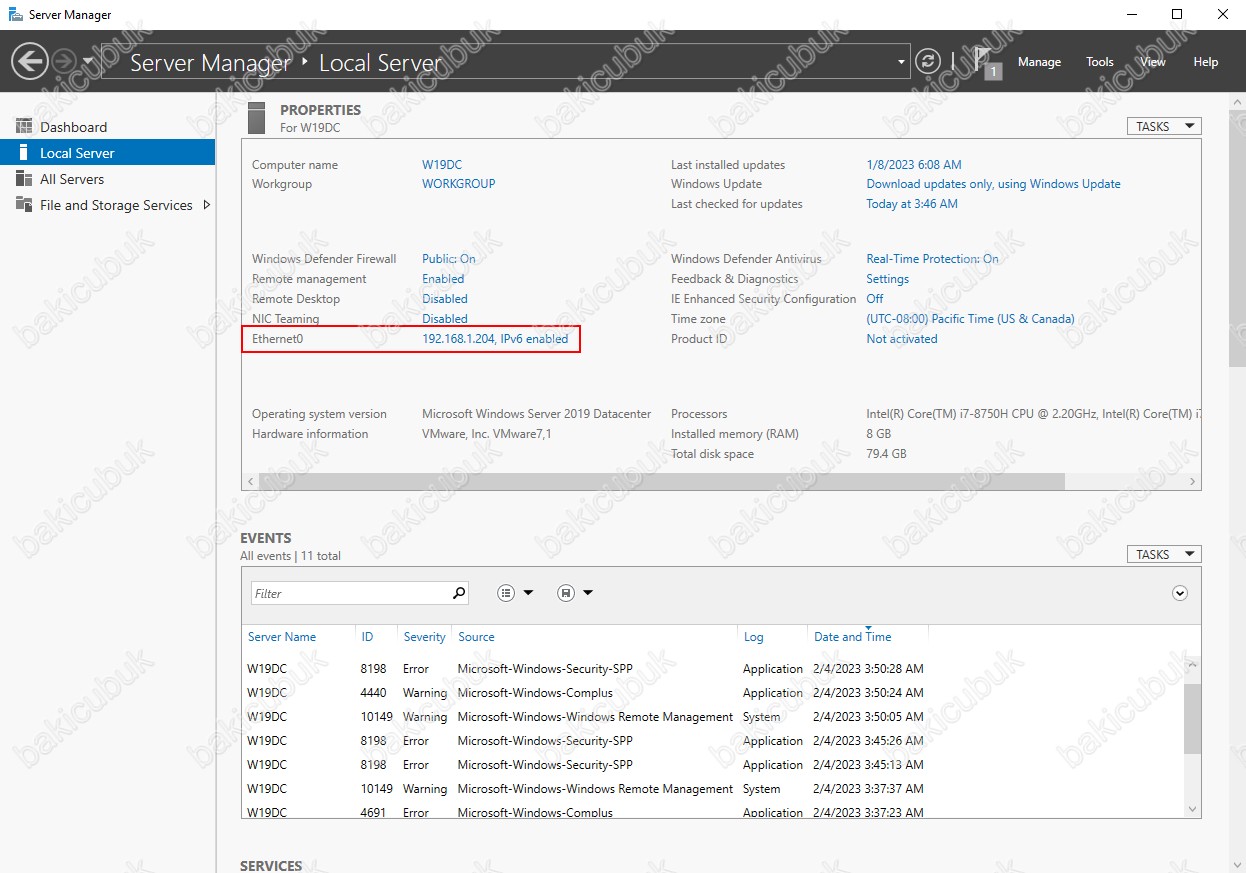Expand the events filter chevron button

point(1180,593)
